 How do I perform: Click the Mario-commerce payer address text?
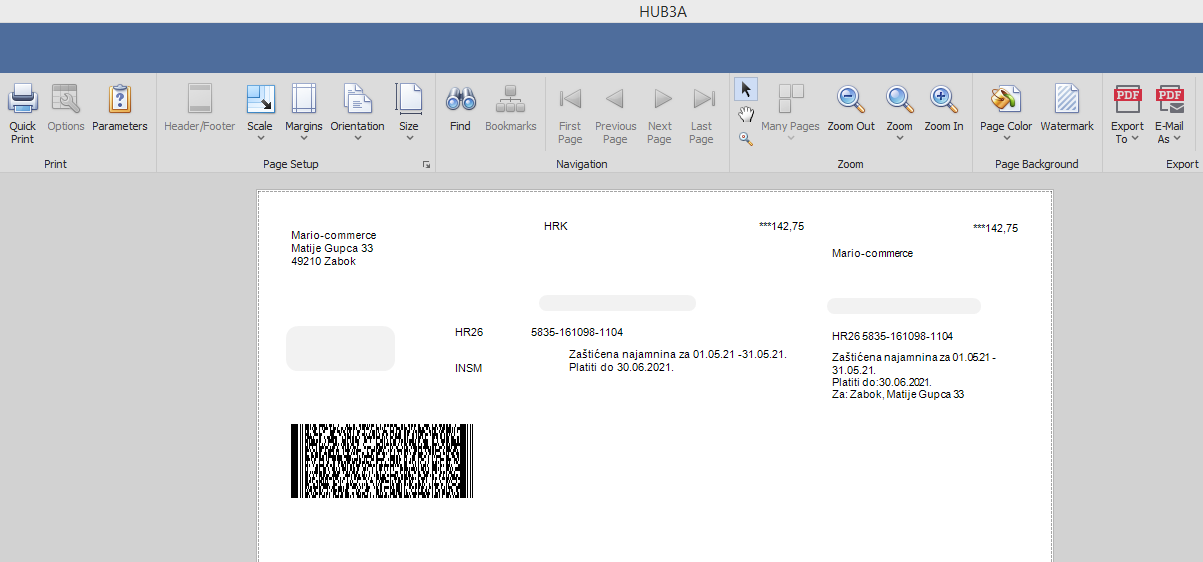pyautogui.click(x=333, y=248)
